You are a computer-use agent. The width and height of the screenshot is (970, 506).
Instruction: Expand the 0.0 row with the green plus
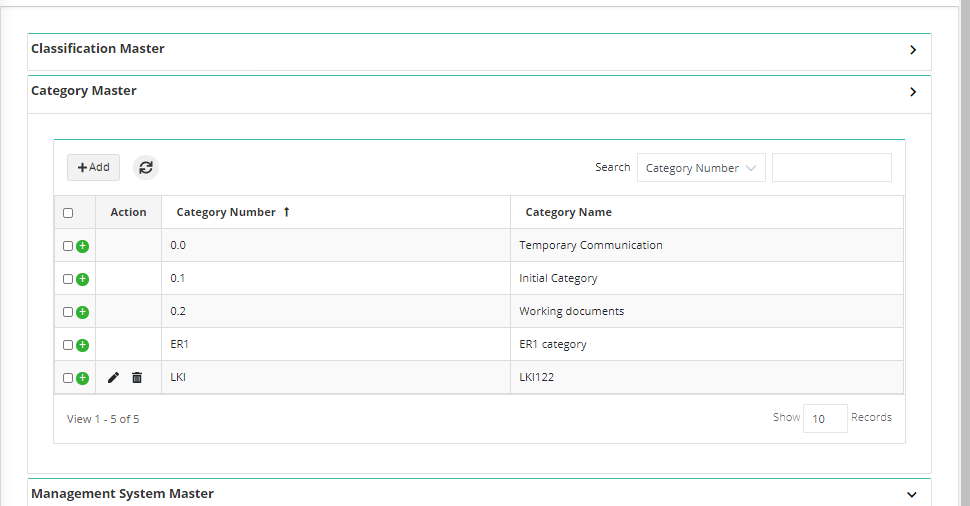tap(82, 246)
